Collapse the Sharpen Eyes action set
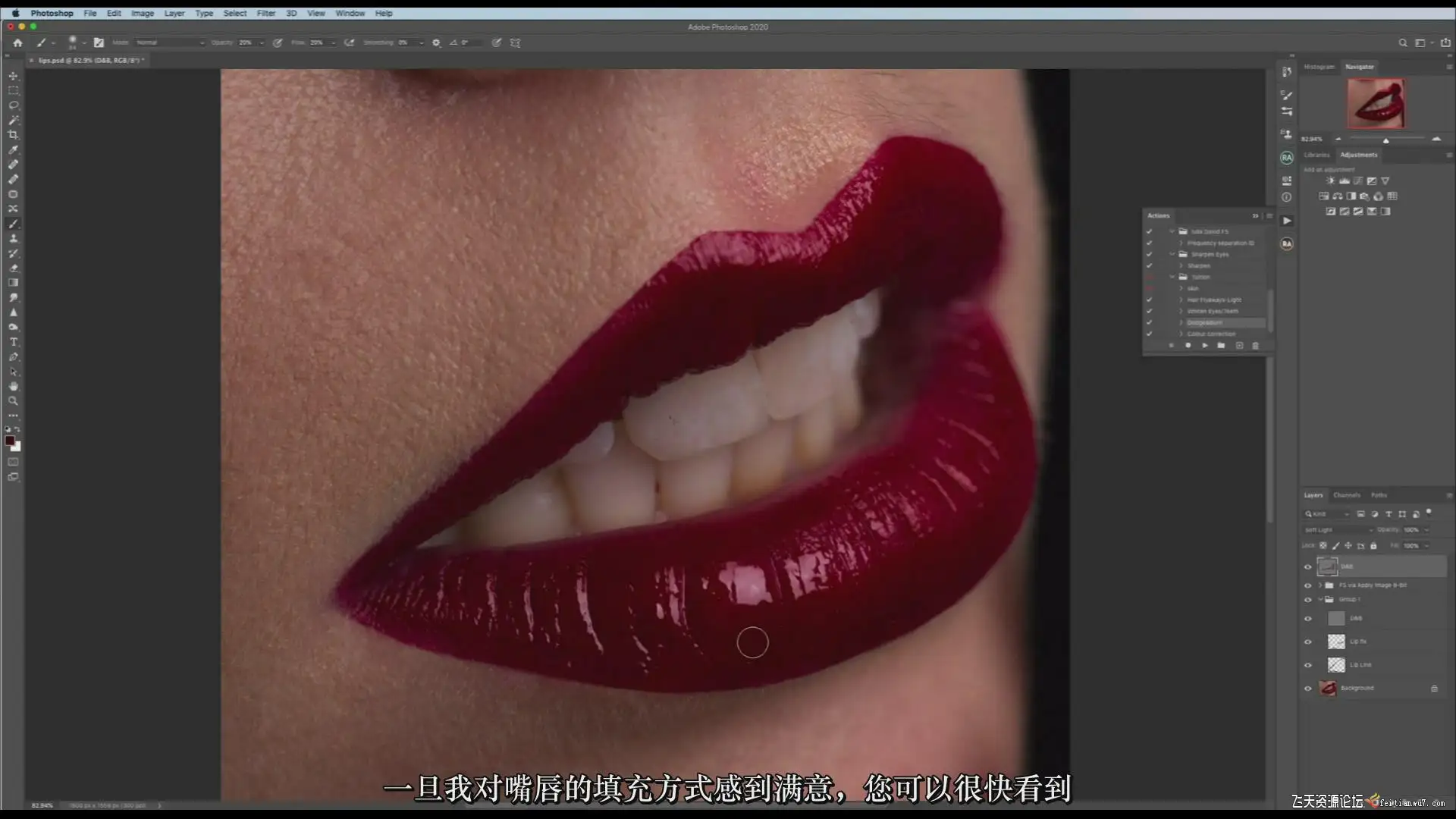This screenshot has width=1456, height=819. click(x=1172, y=255)
